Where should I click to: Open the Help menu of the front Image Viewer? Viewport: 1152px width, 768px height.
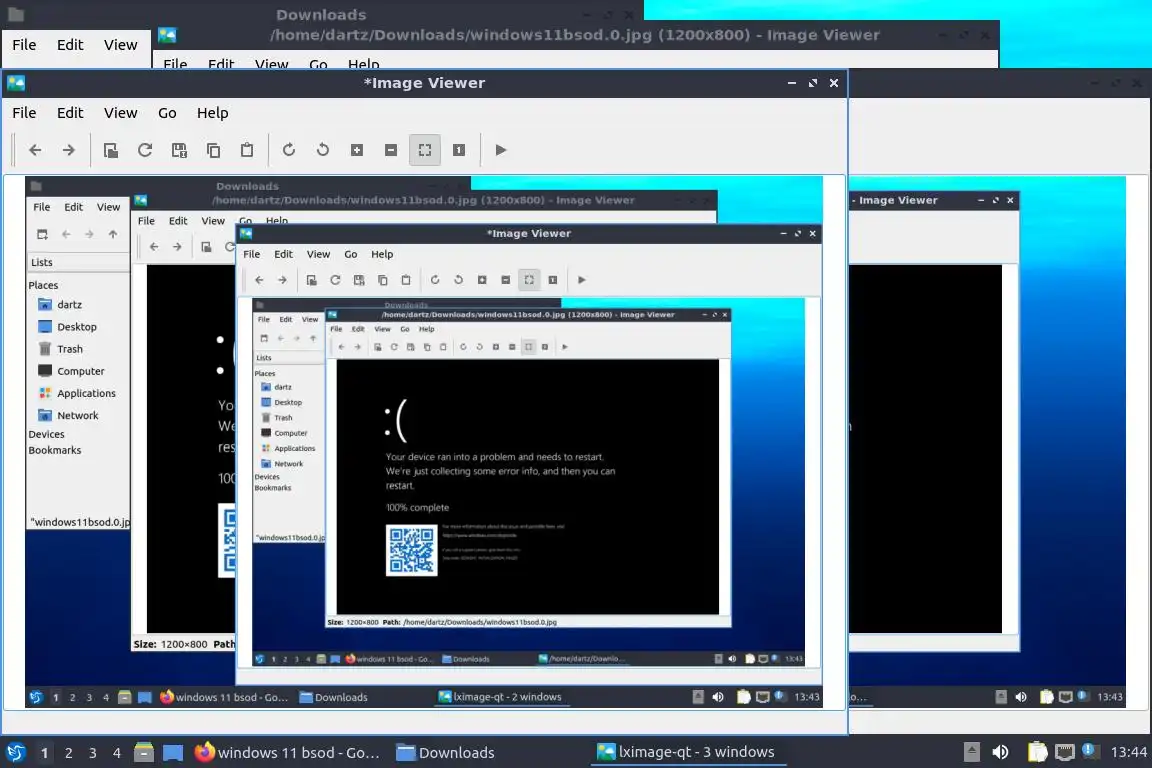[212, 113]
